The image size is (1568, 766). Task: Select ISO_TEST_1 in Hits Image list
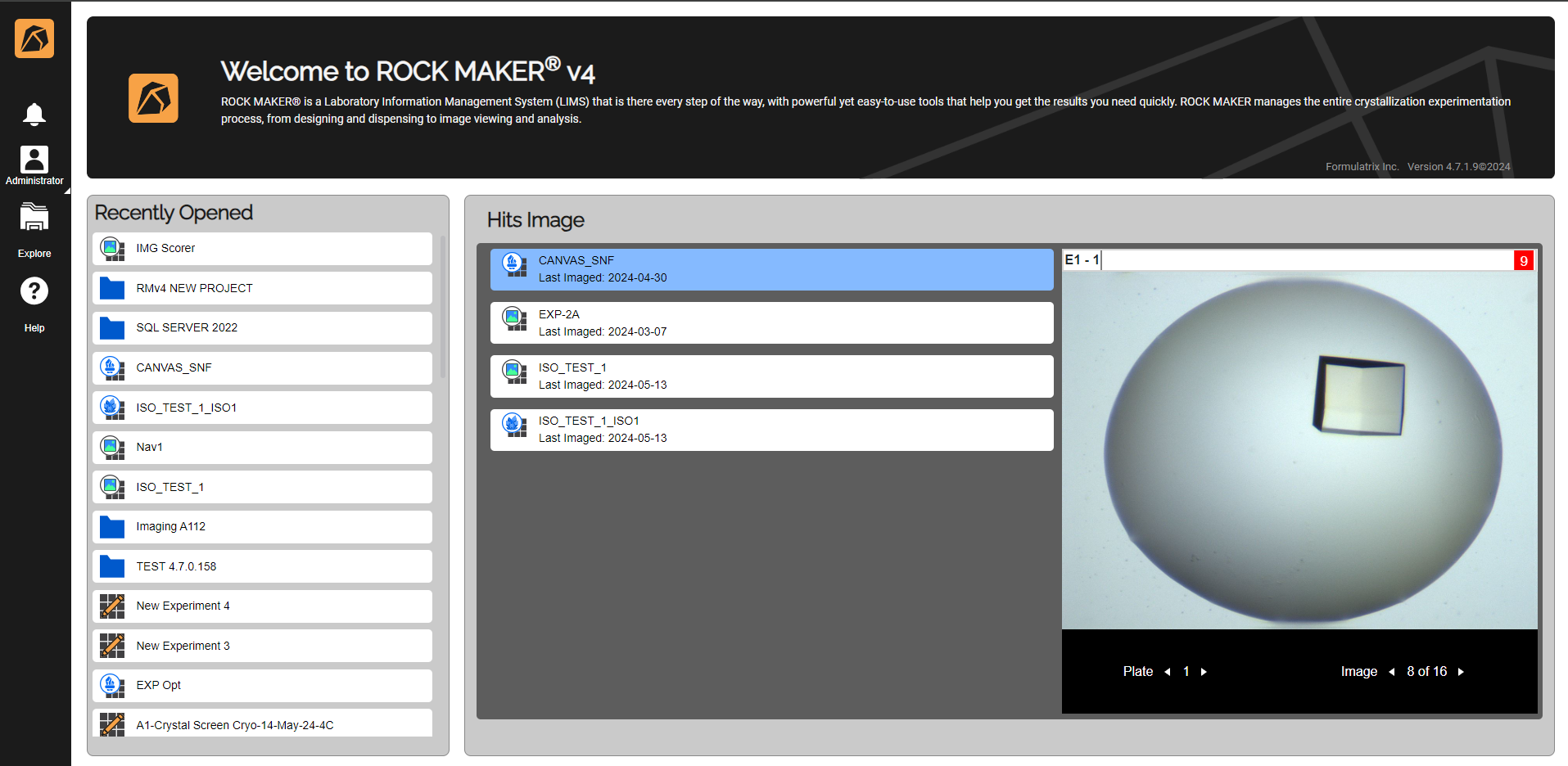[x=771, y=376]
